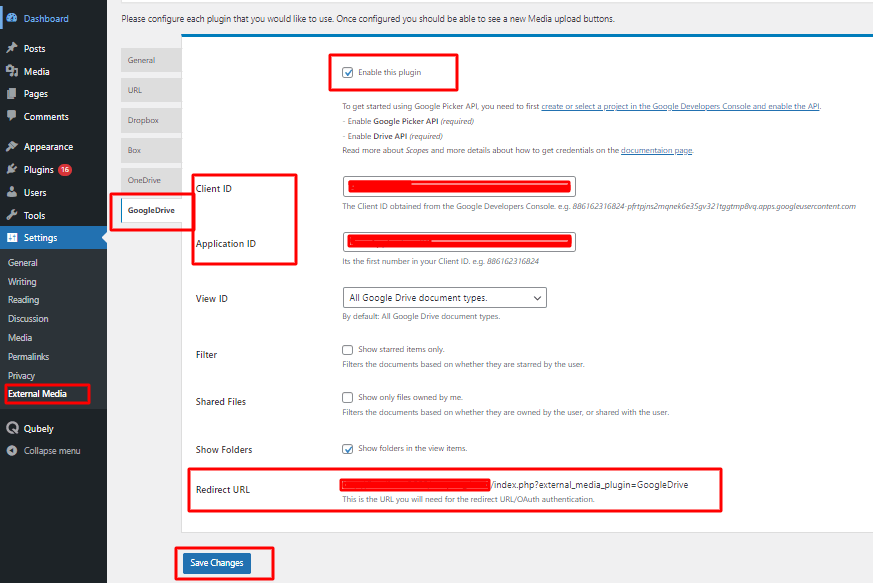Click the Settings sliders icon
The image size is (873, 583).
click(x=12, y=238)
